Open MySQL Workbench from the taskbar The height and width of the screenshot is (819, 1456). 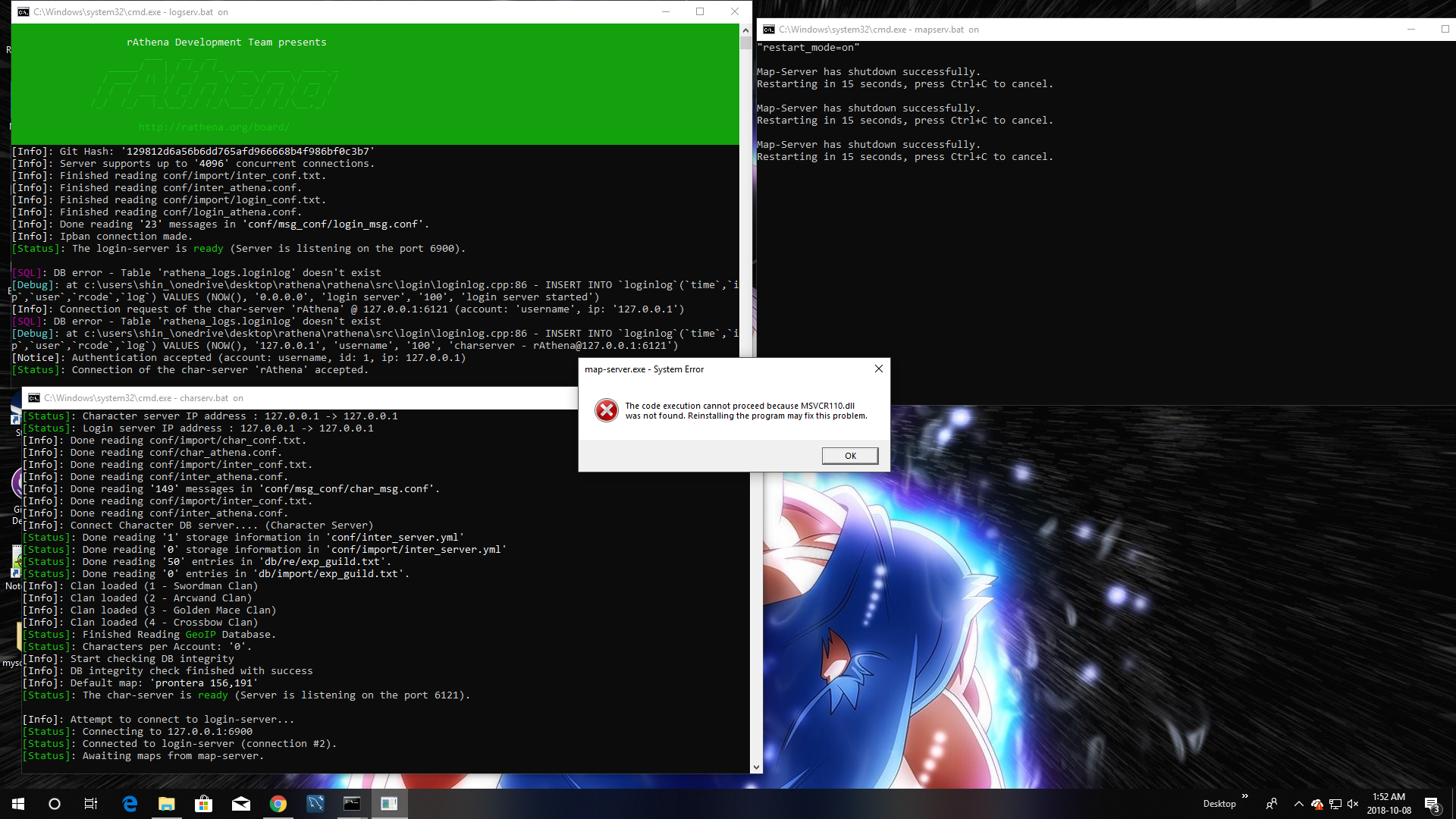(315, 804)
